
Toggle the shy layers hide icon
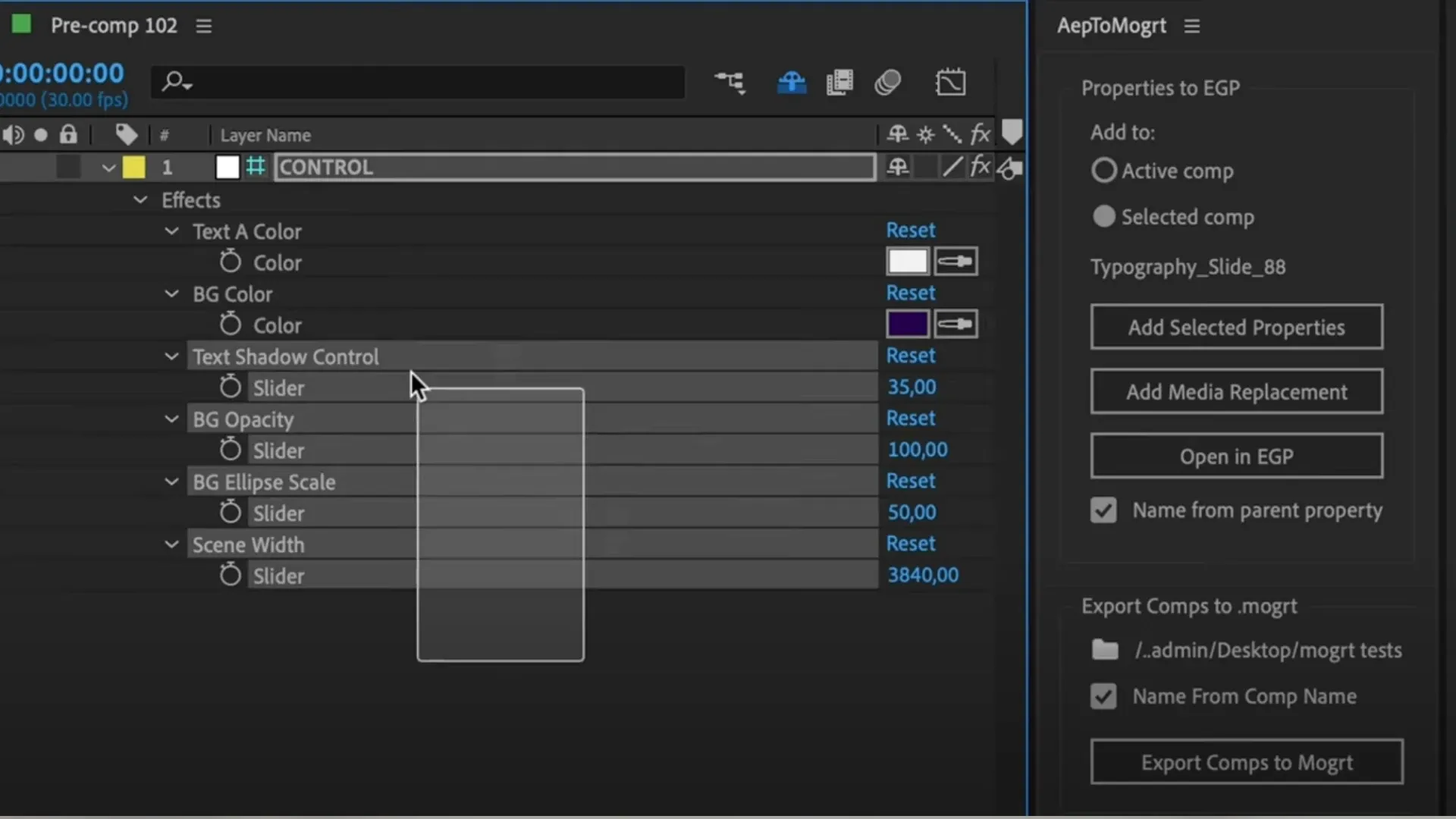click(x=791, y=82)
